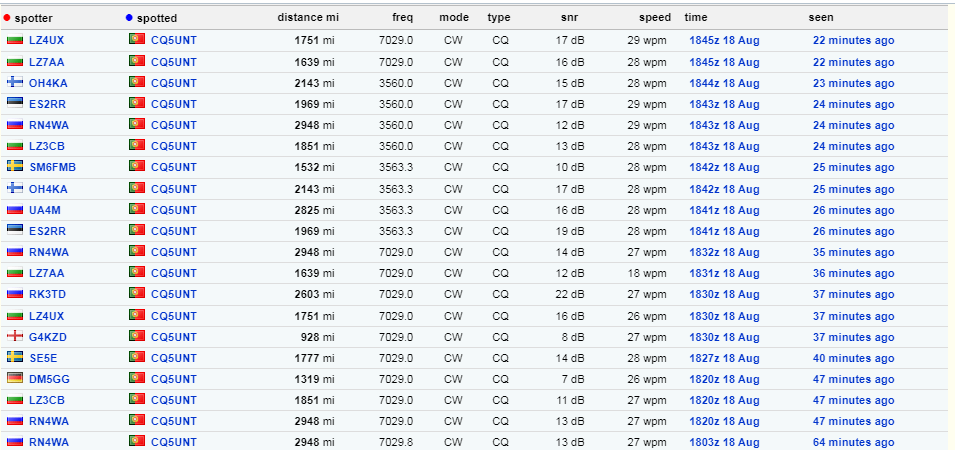This screenshot has height=450, width=955.
Task: Click the Portugal flag in the SE5E row
Action: (136, 357)
